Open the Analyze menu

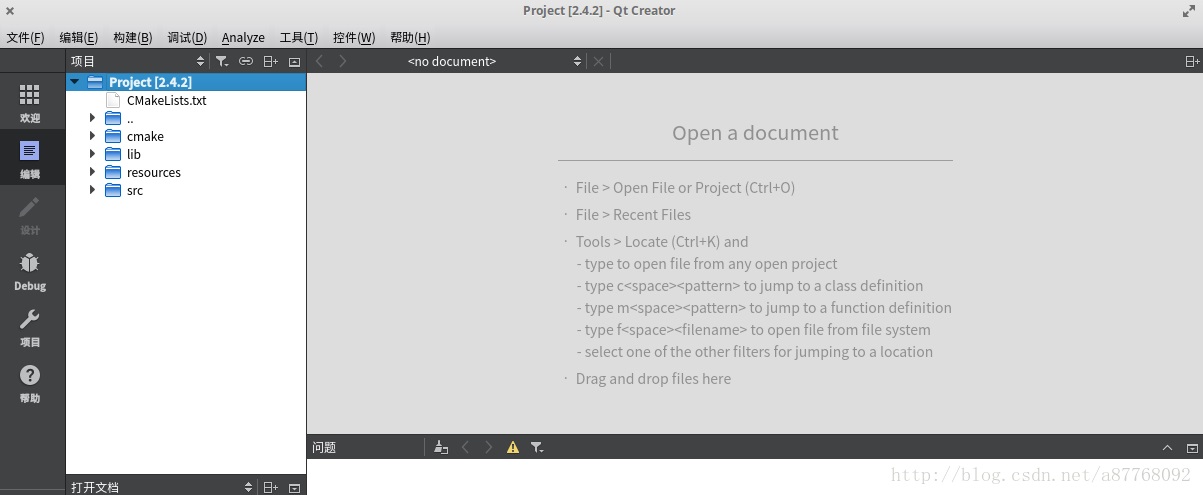click(x=243, y=37)
